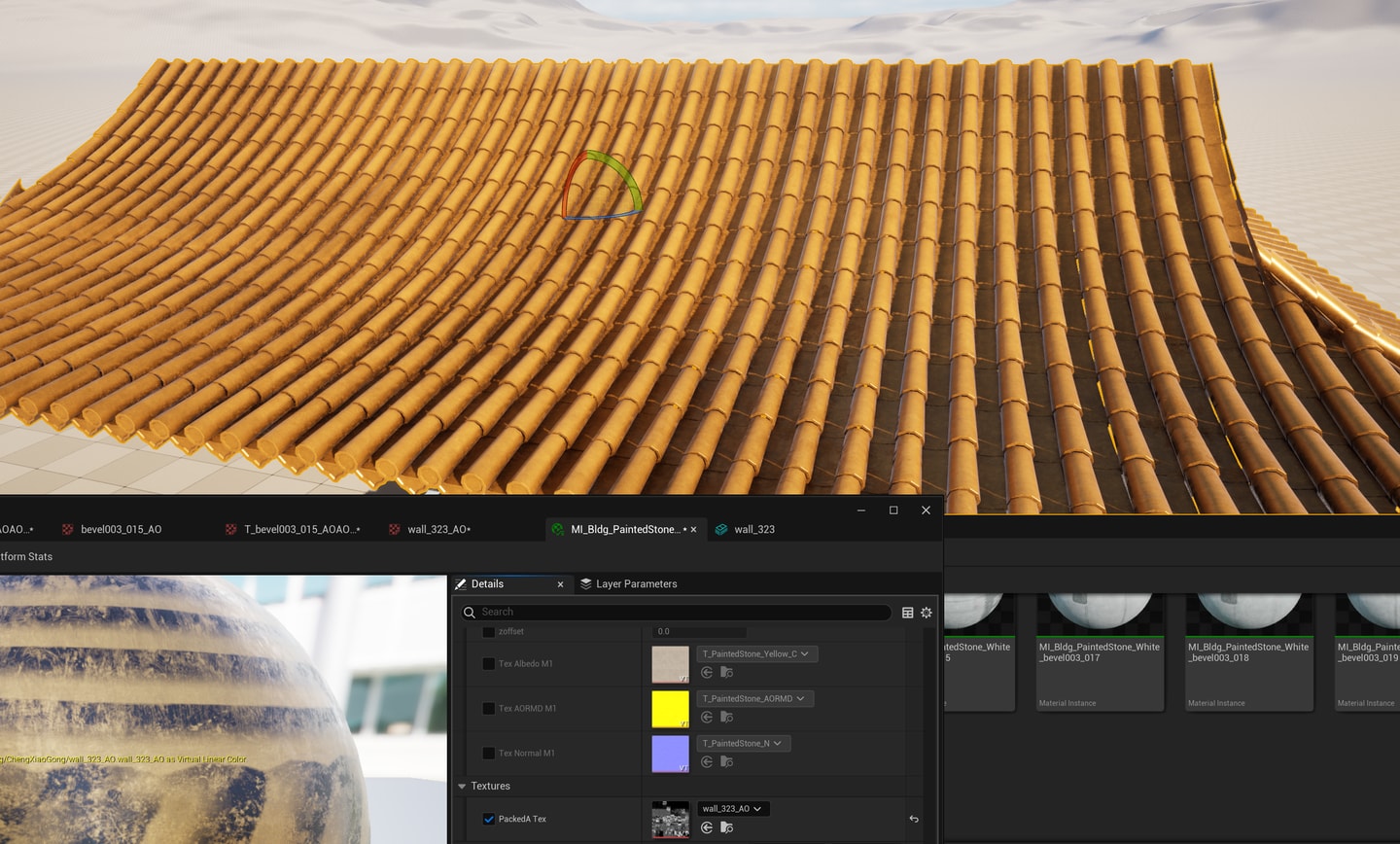Screen dimensions: 1400x844
Task: Switch to bevel003_015_AO tab
Action: click(x=121, y=529)
